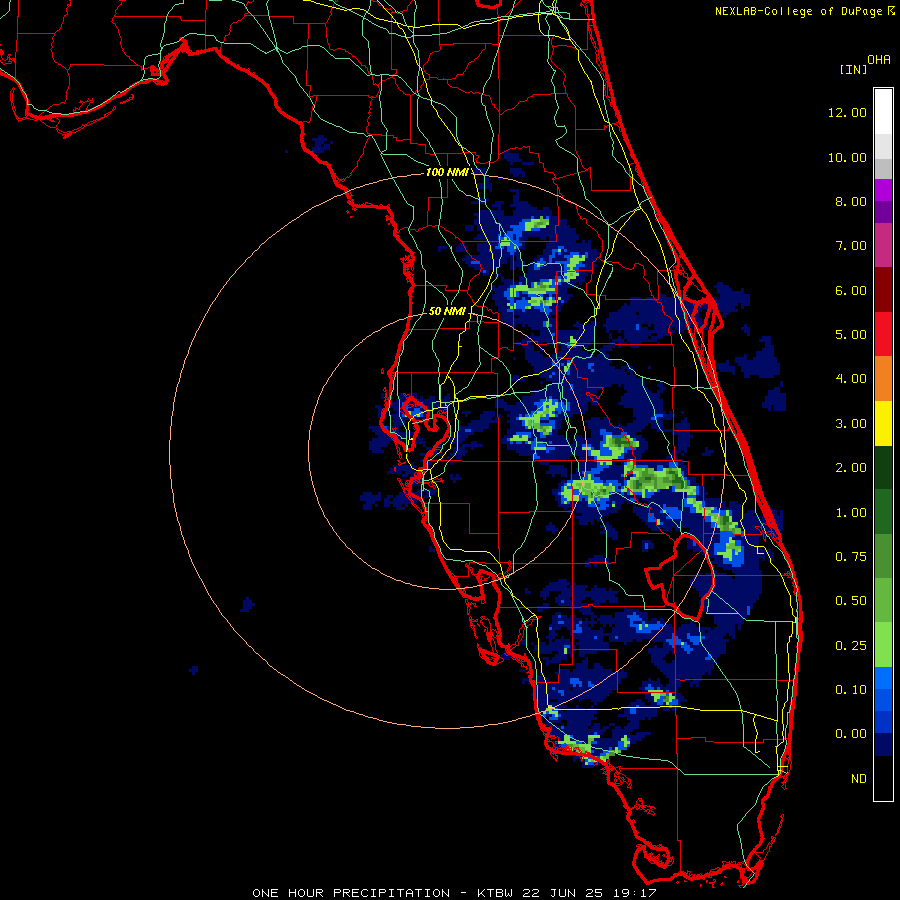
Task: Click the 10.00 legend value
Action: (847, 157)
